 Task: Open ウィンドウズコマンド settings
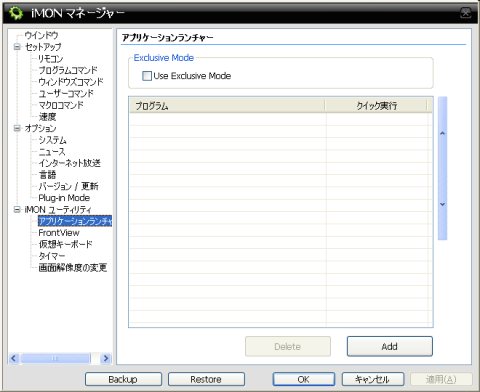71,82
